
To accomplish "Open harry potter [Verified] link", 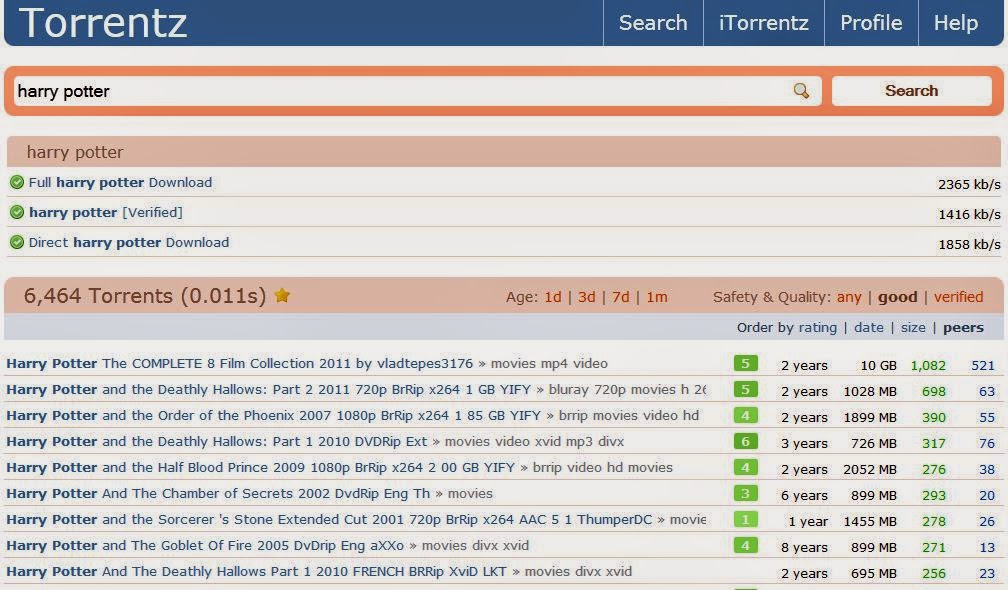I will click(x=105, y=212).
